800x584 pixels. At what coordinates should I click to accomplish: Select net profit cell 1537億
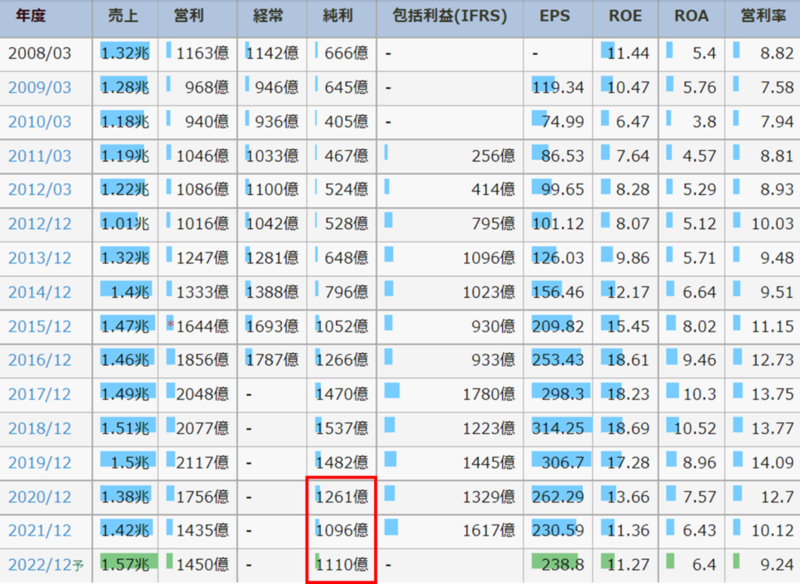tap(342, 428)
